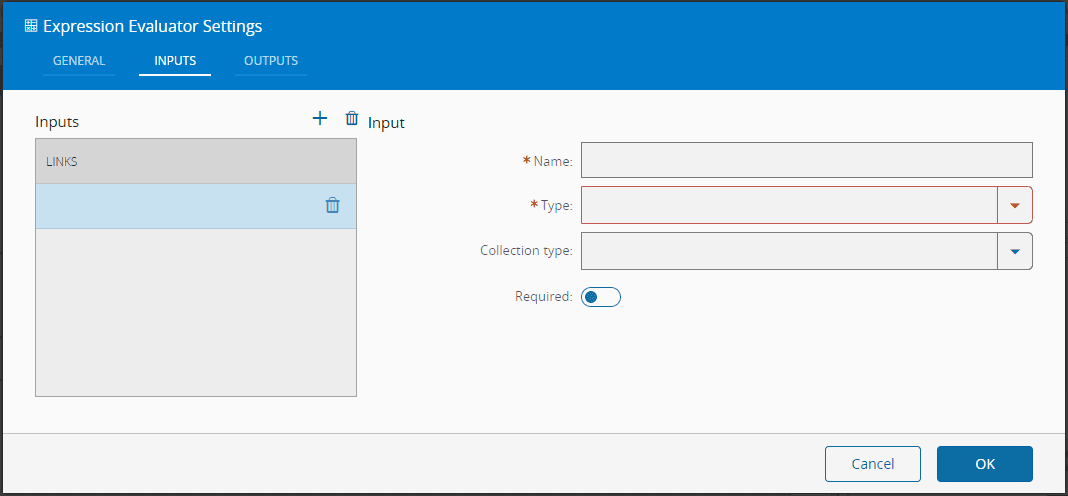Click the empty area below the inputs list row
Screen dimensions: 1068x496
click(195, 312)
